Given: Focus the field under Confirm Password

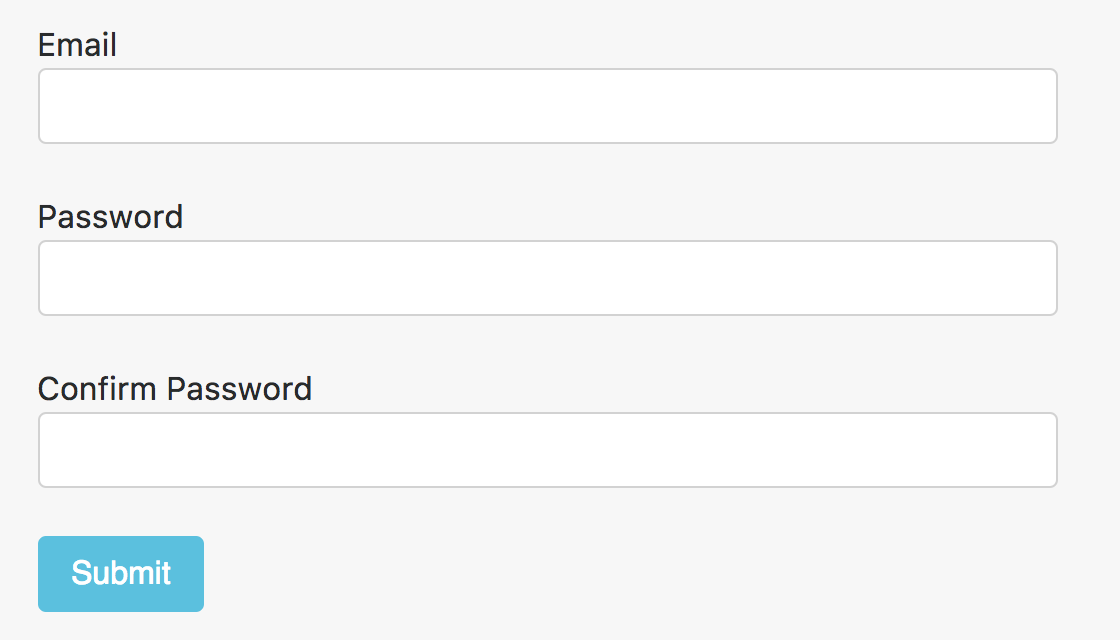Looking at the screenshot, I should [x=547, y=450].
